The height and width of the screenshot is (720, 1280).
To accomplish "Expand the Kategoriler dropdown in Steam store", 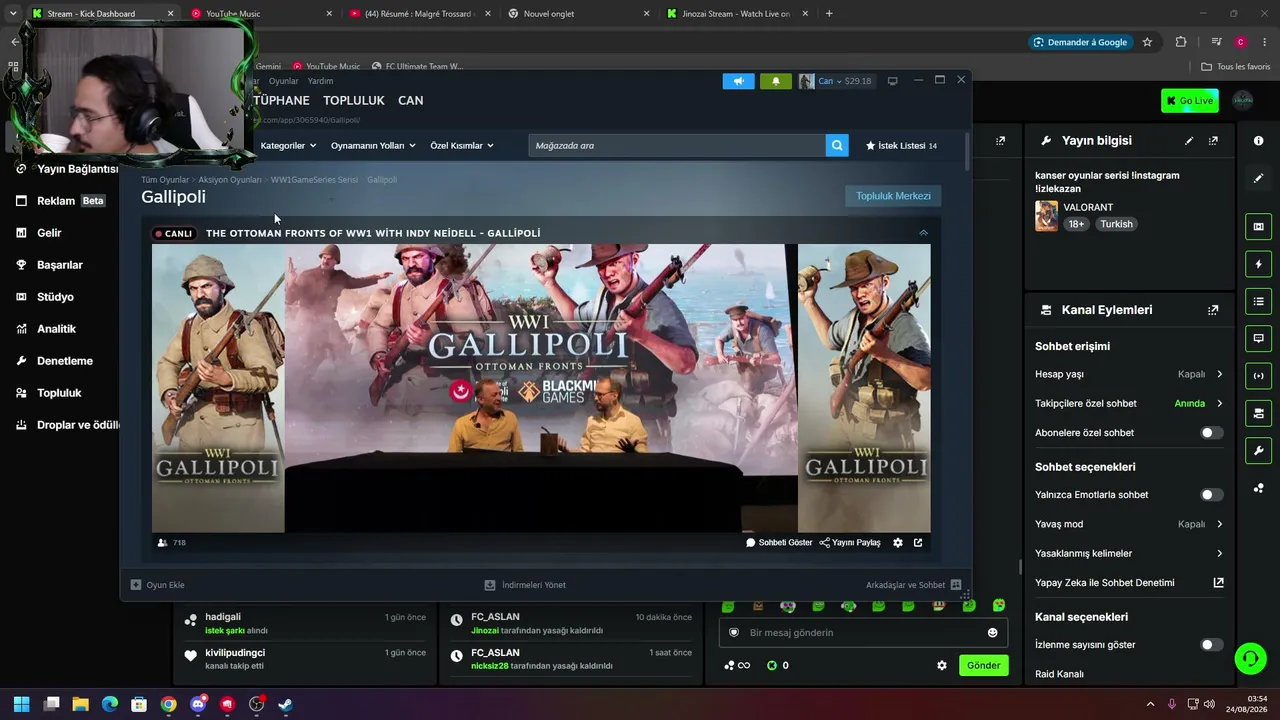I will 288,146.
